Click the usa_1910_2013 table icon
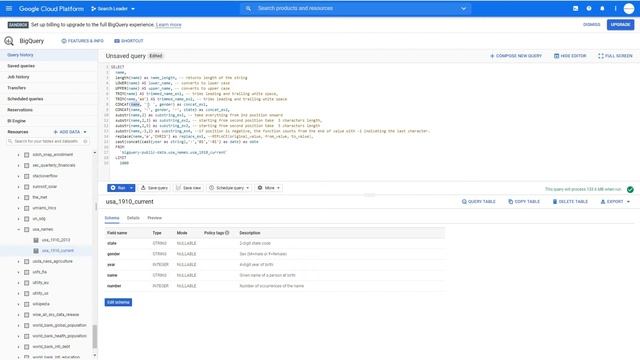 point(36,240)
